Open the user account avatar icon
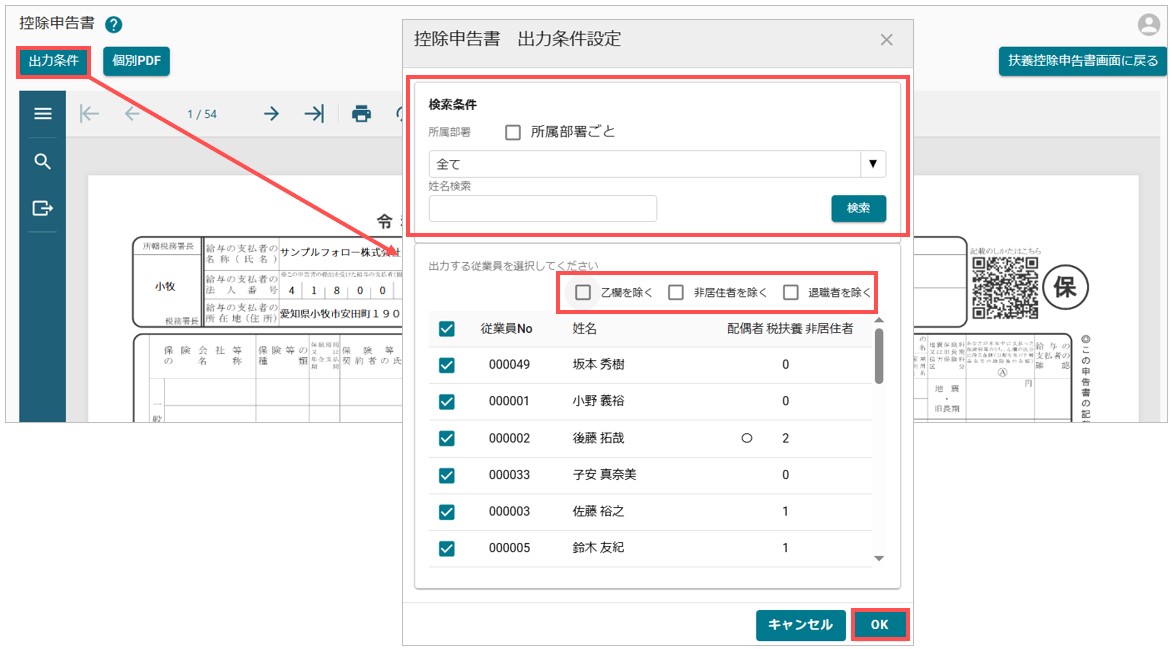 click(x=1149, y=25)
